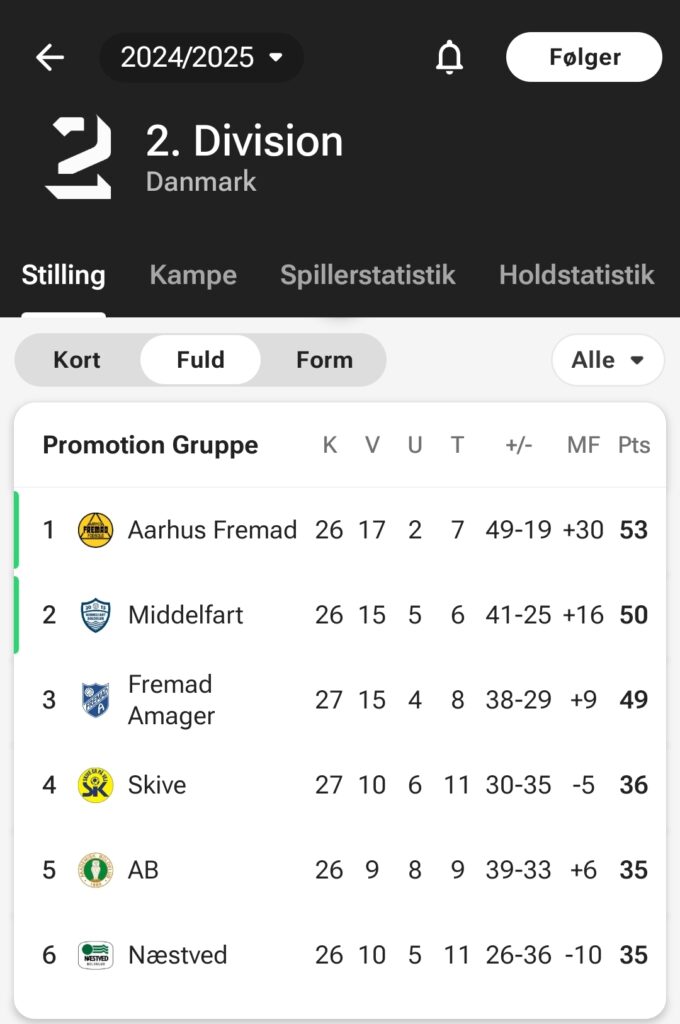Tap the Skive club crest
This screenshot has height=1024, width=680.
pyautogui.click(x=95, y=785)
